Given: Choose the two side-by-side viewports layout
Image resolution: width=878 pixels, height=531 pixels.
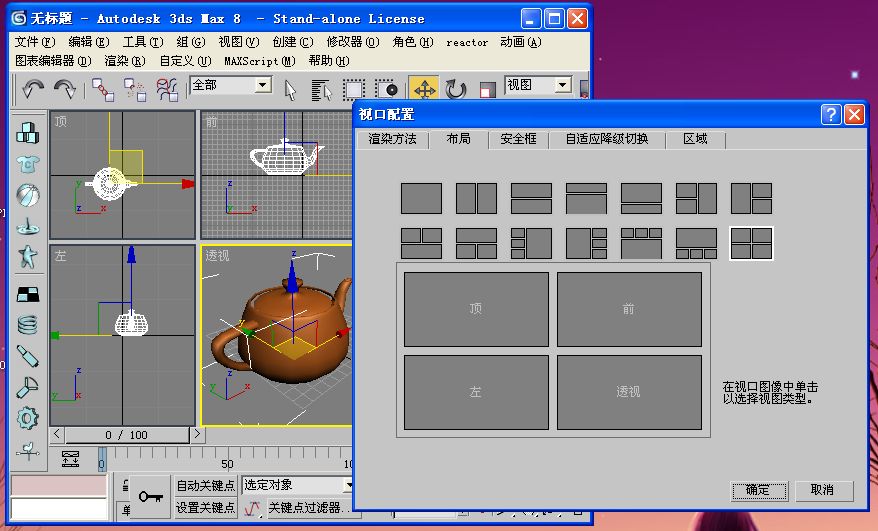Looking at the screenshot, I should coord(476,198).
